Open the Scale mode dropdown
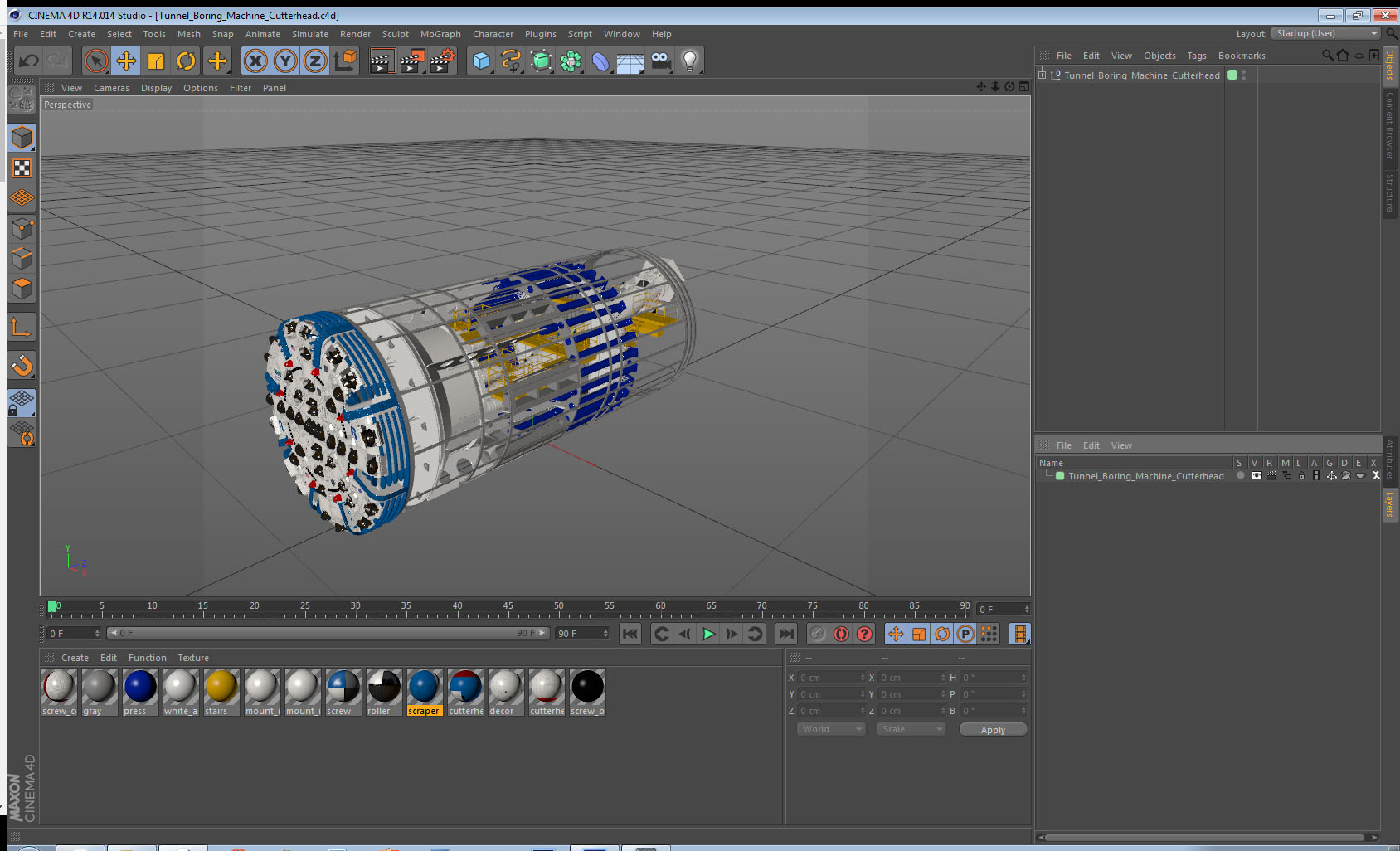This screenshot has width=1400, height=851. click(x=911, y=729)
